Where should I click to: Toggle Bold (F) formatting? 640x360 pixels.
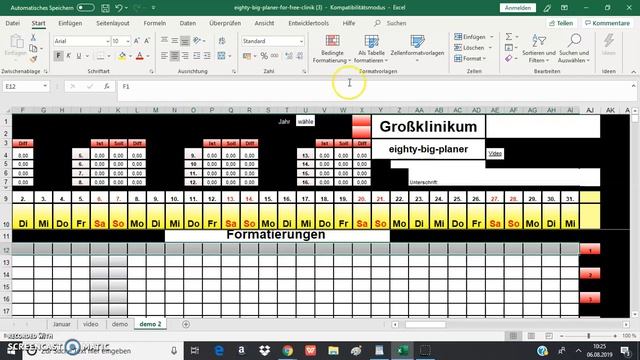[x=58, y=56]
